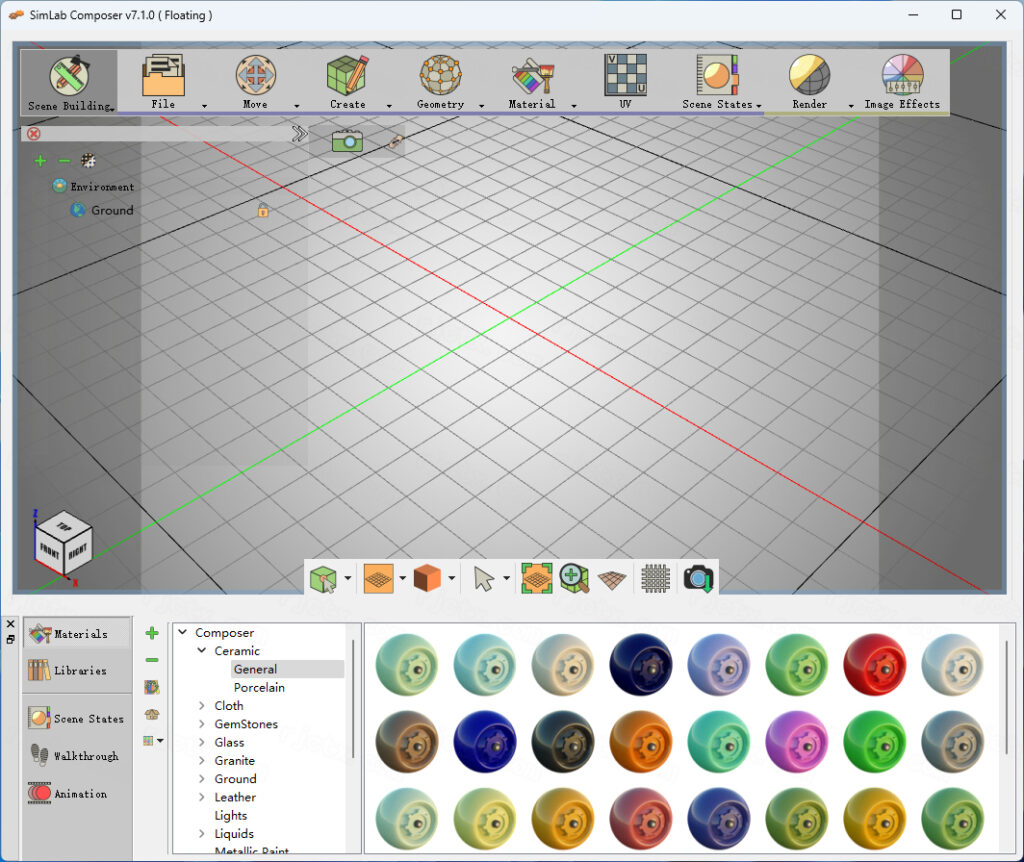Pick the red ceramic material sphere
The image size is (1024, 862).
coord(874,665)
